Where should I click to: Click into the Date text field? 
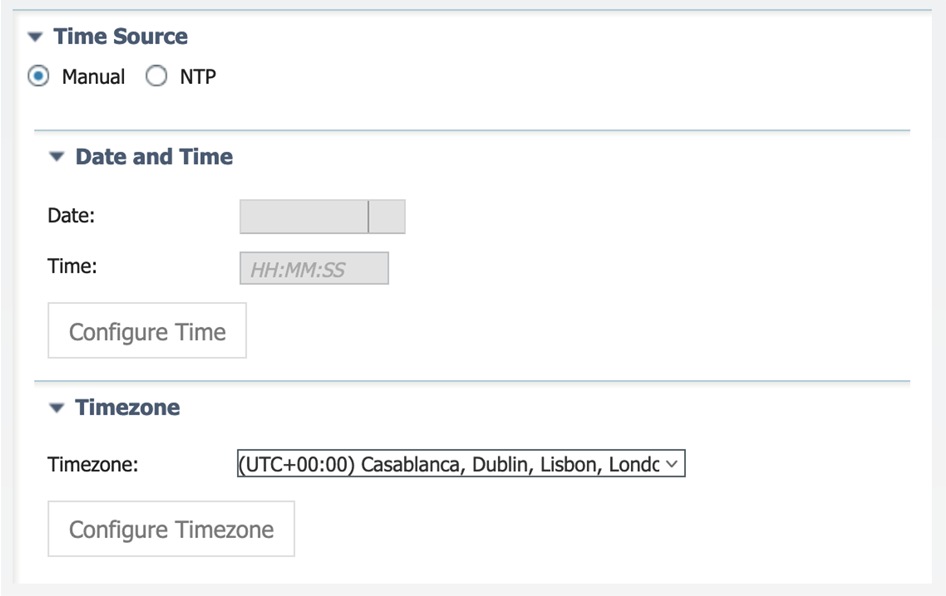pyautogui.click(x=304, y=216)
